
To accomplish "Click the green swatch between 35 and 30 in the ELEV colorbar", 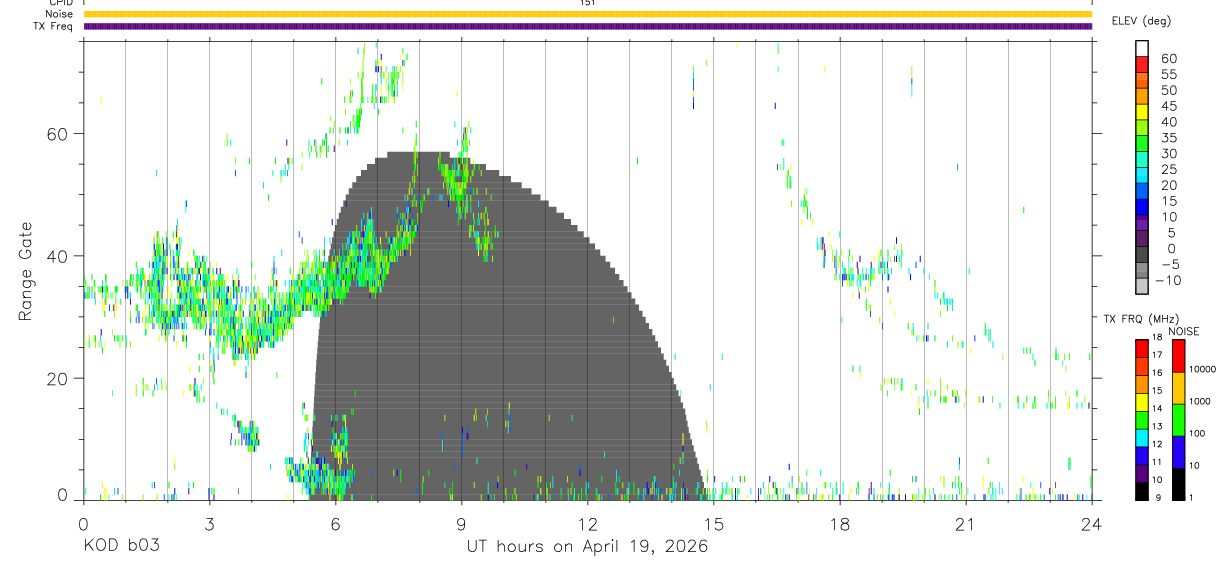I will tap(1142, 145).
